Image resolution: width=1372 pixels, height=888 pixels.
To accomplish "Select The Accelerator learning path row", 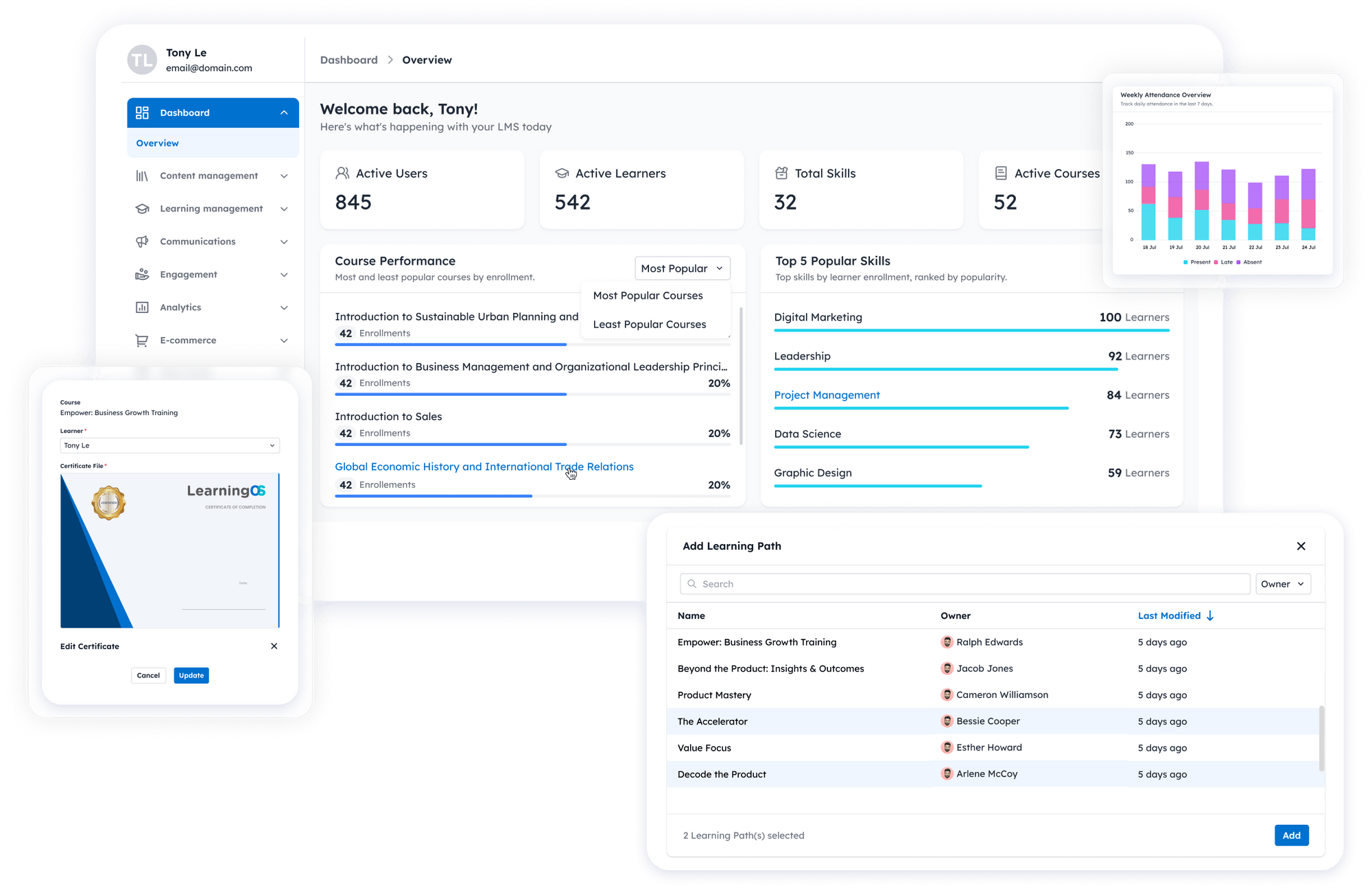I will click(x=713, y=721).
